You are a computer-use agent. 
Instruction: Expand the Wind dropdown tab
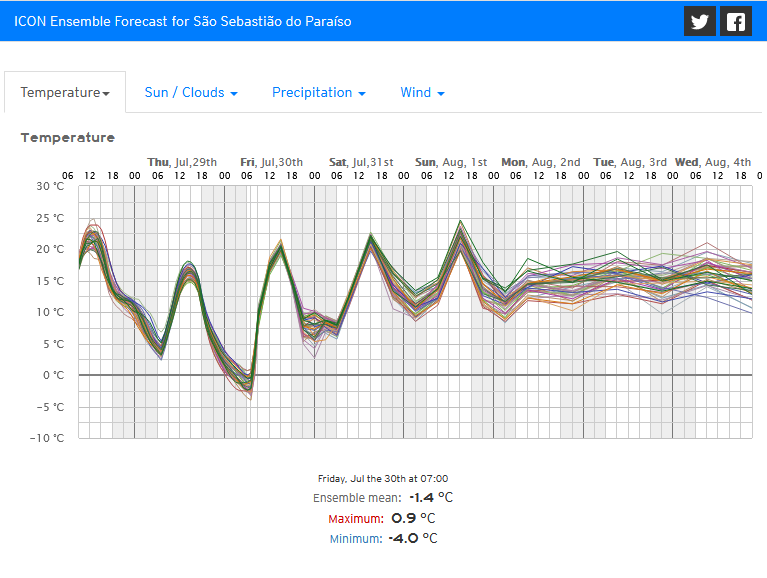[422, 92]
